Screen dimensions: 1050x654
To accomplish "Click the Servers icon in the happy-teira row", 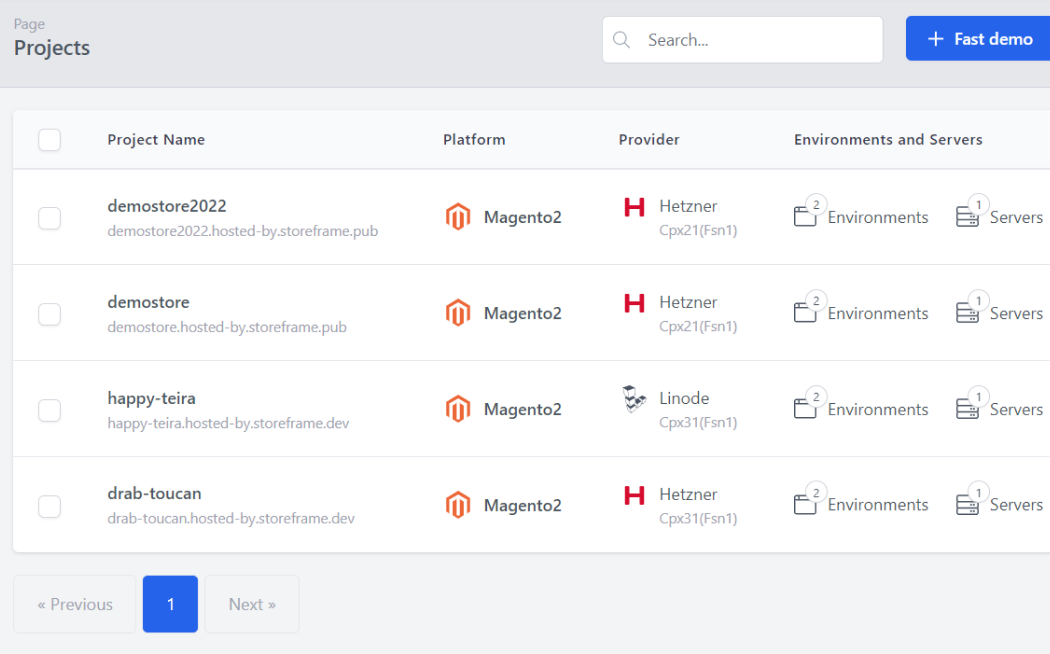I will pos(967,408).
